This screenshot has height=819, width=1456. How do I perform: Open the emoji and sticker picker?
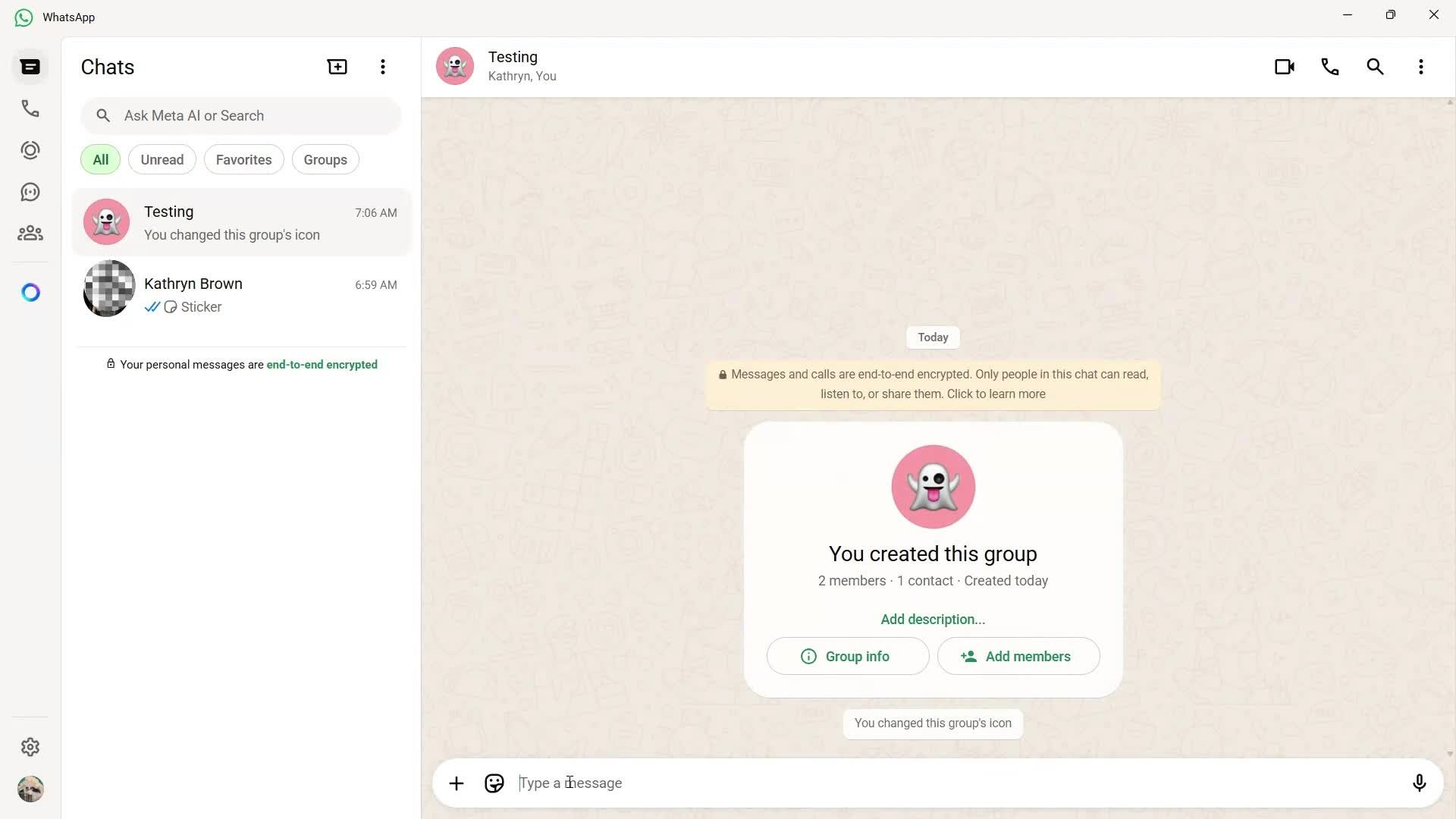pos(494,783)
